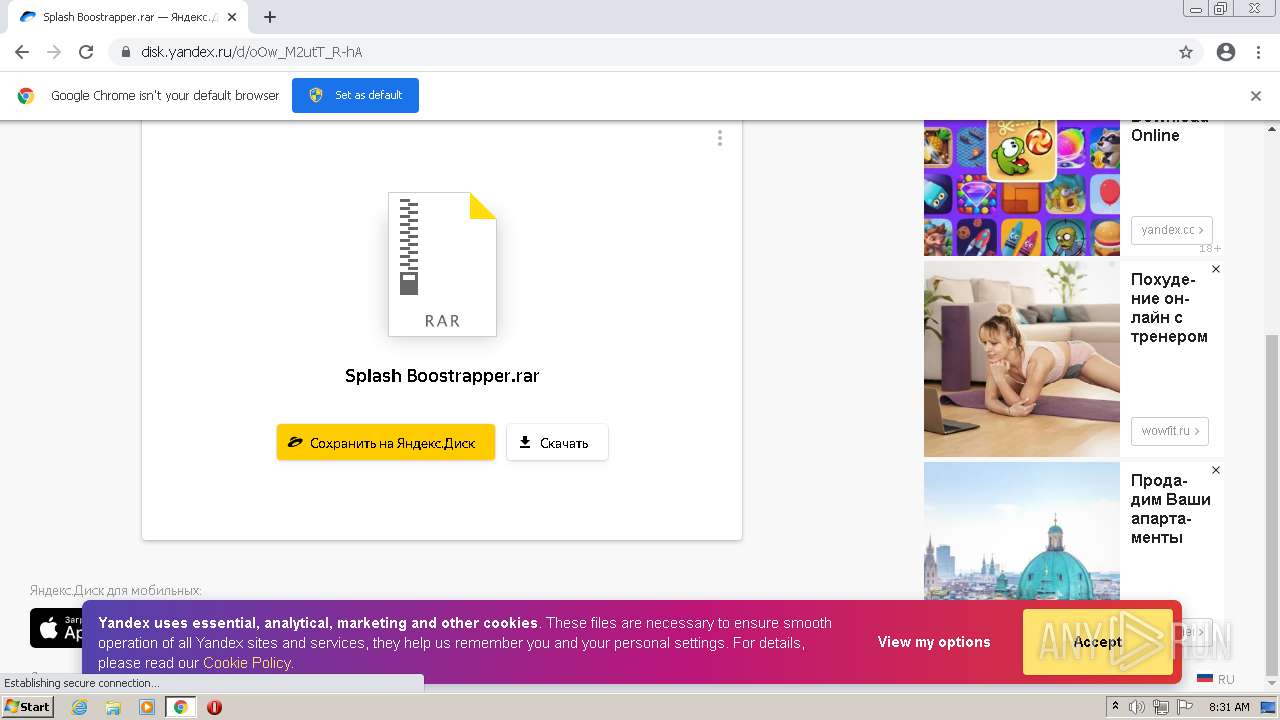Open the apartments ad city image
Image resolution: width=1280 pixels, height=720 pixels.
[1022, 531]
